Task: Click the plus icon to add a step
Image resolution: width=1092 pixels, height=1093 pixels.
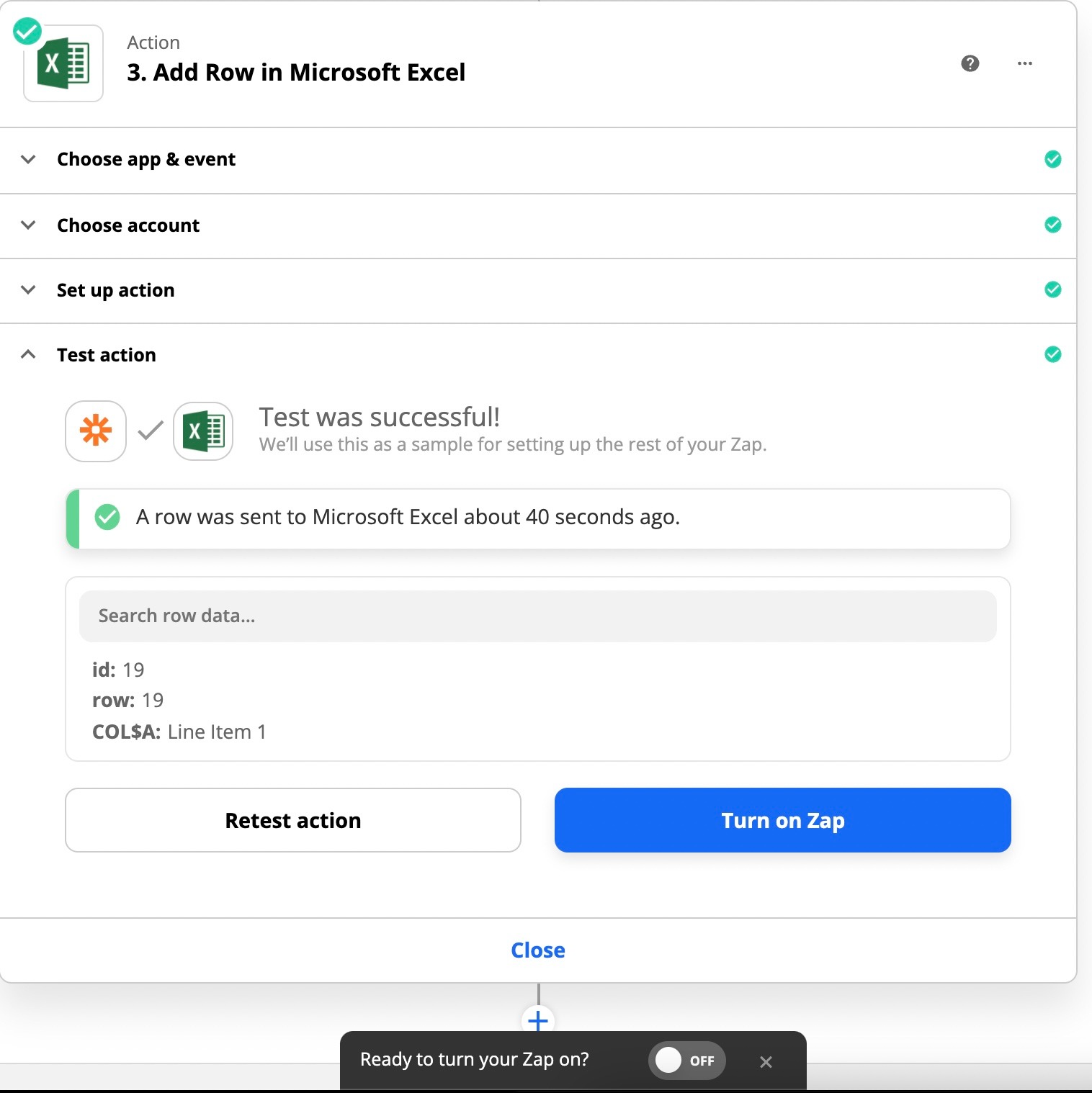Action: pos(537,1020)
